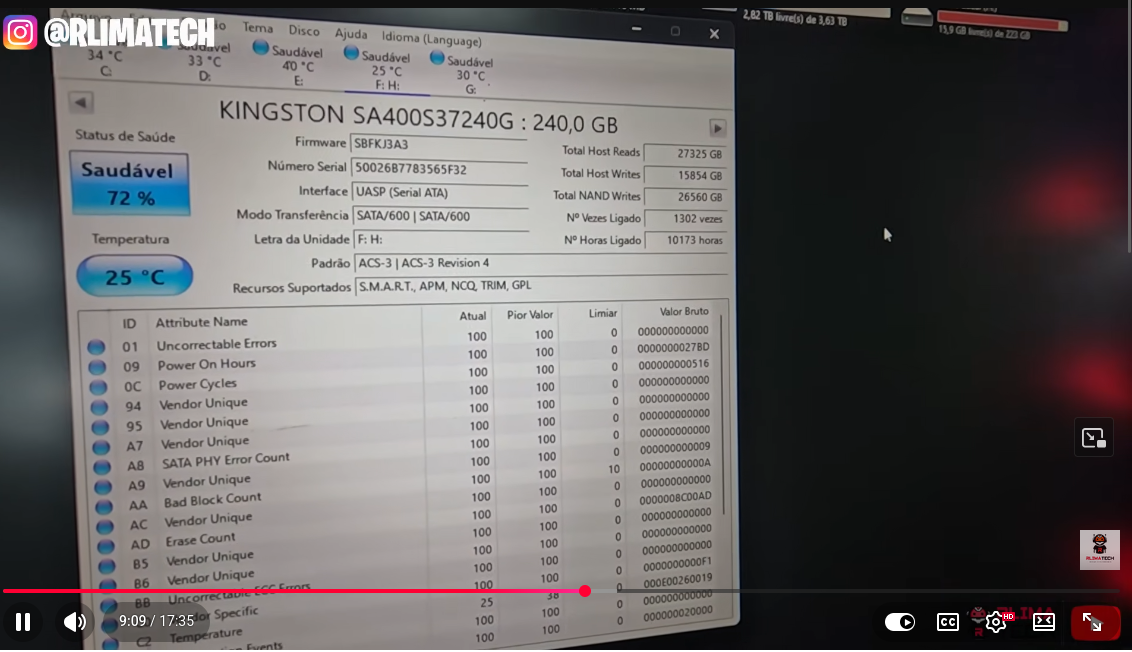1132x652 pixels.
Task: Click Total NAND Writes value 26560 GB
Action: pyautogui.click(x=685, y=197)
